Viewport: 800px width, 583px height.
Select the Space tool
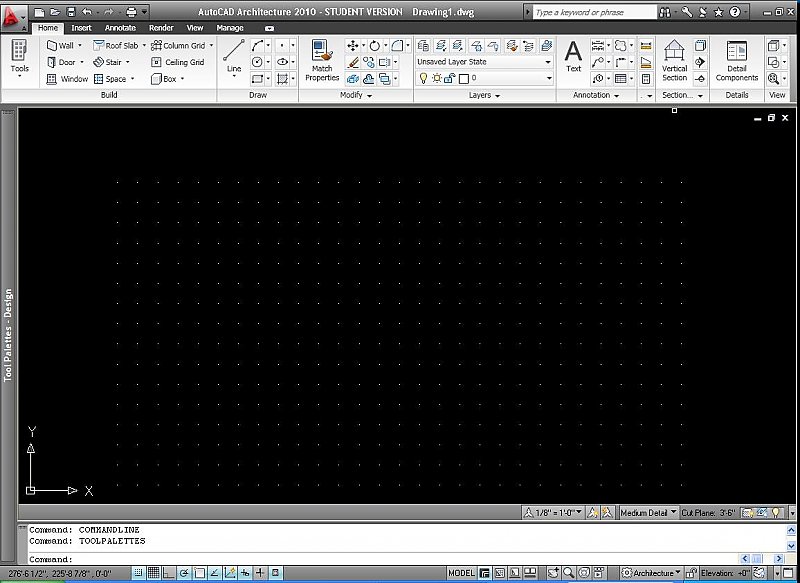pos(110,79)
